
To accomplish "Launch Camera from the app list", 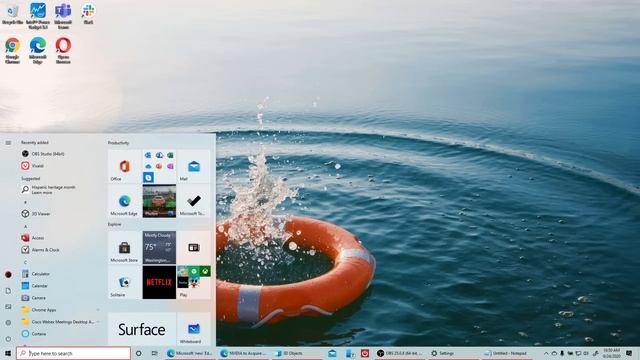I will coord(33,298).
